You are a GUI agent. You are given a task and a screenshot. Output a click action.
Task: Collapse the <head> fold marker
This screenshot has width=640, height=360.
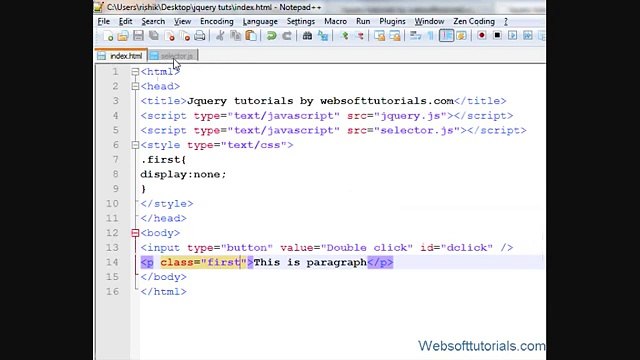pos(135,86)
